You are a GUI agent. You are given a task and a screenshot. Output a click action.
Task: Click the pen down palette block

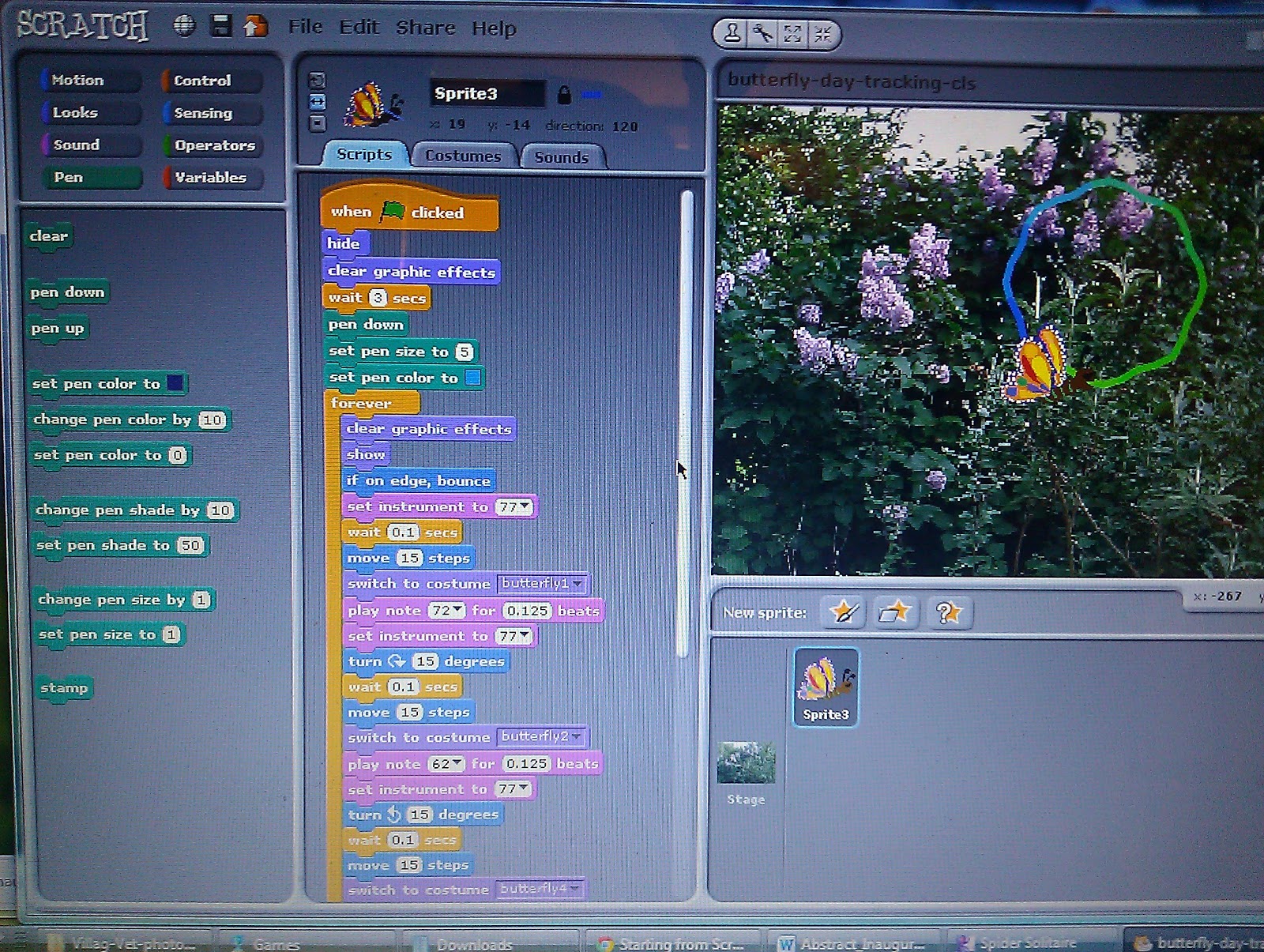coord(67,292)
